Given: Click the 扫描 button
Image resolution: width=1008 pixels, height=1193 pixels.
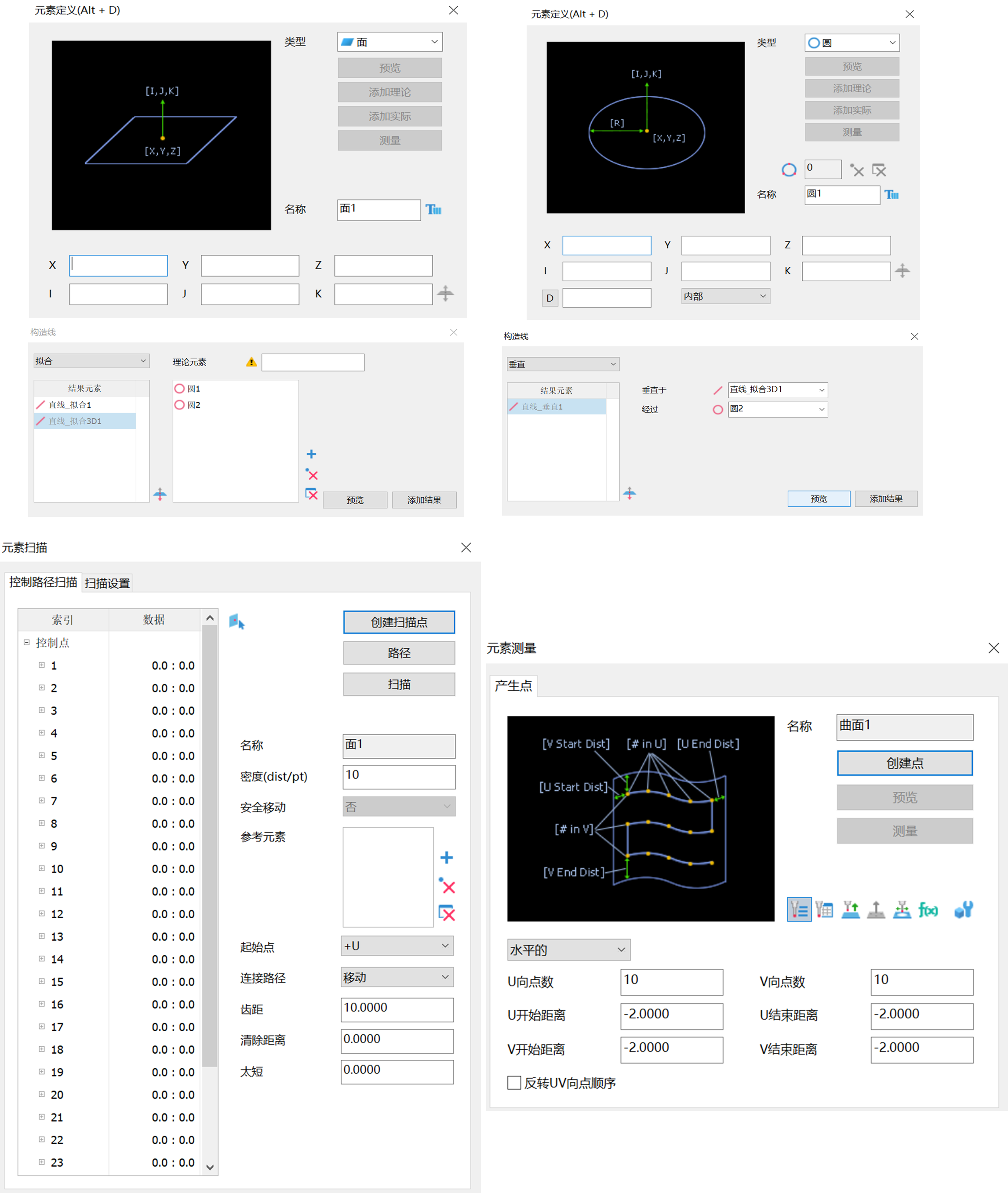Looking at the screenshot, I should [399, 684].
